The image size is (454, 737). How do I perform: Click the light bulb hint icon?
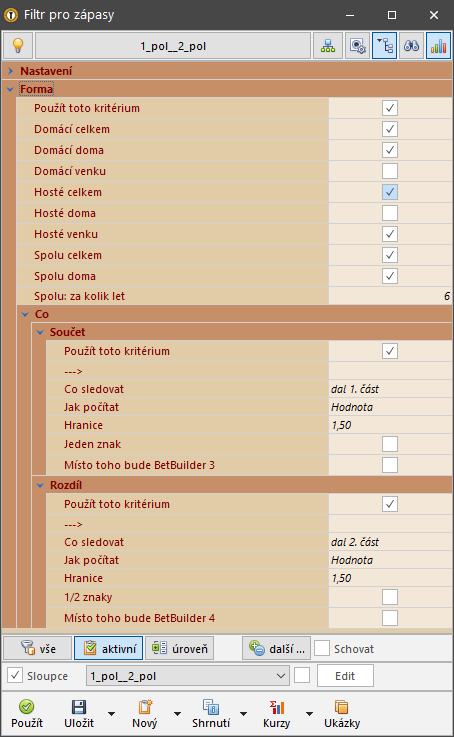click(x=18, y=46)
